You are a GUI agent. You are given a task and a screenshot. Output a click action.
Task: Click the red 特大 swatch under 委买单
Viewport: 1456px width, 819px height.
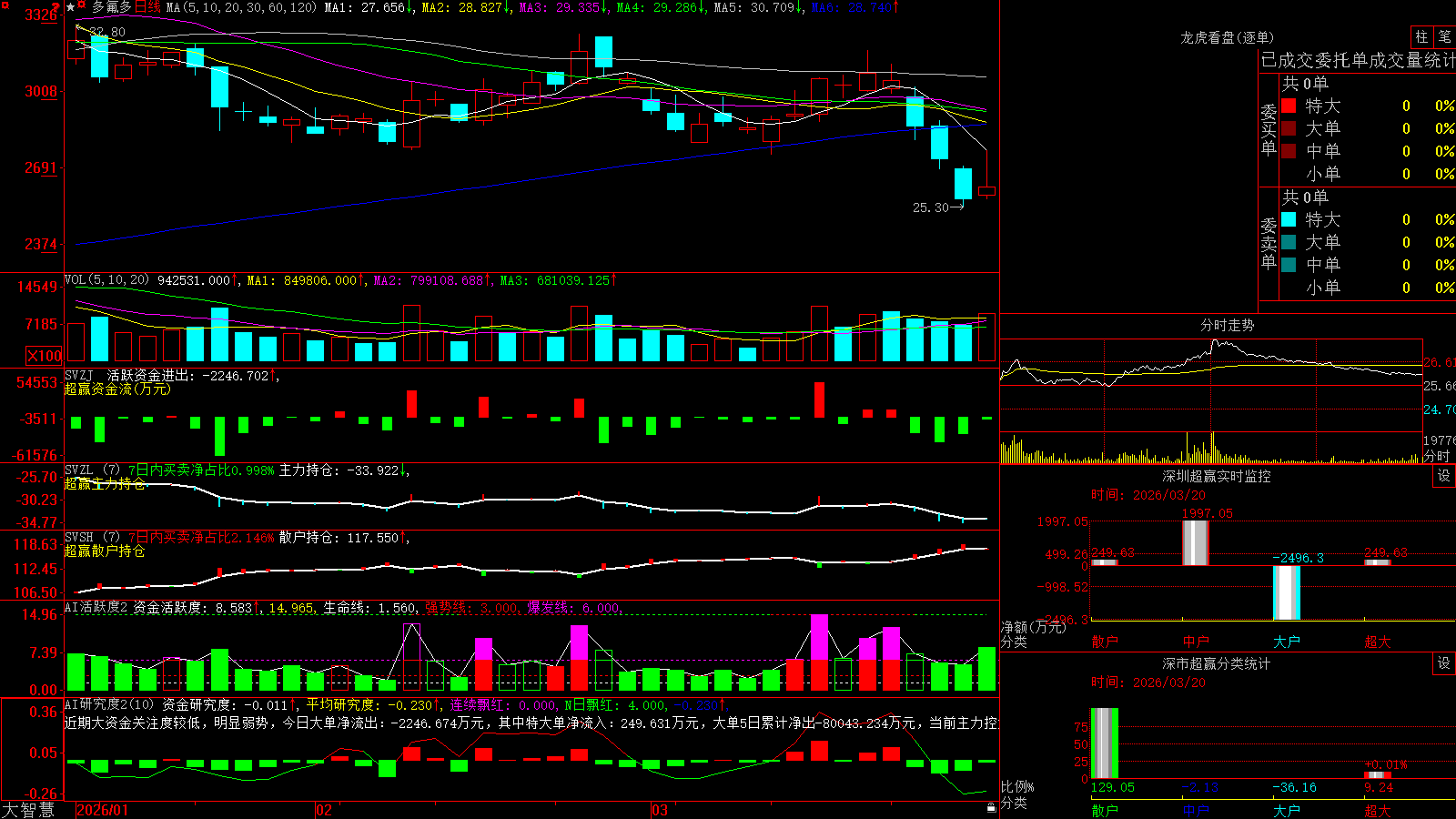[x=1289, y=106]
